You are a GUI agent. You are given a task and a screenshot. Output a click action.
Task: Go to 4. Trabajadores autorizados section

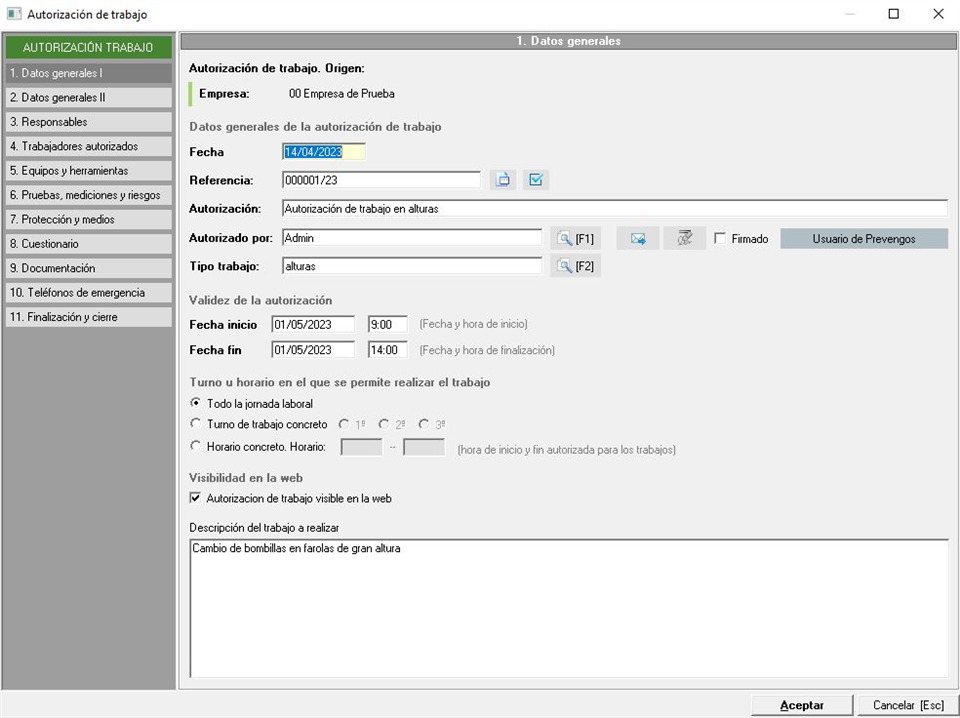(x=89, y=146)
